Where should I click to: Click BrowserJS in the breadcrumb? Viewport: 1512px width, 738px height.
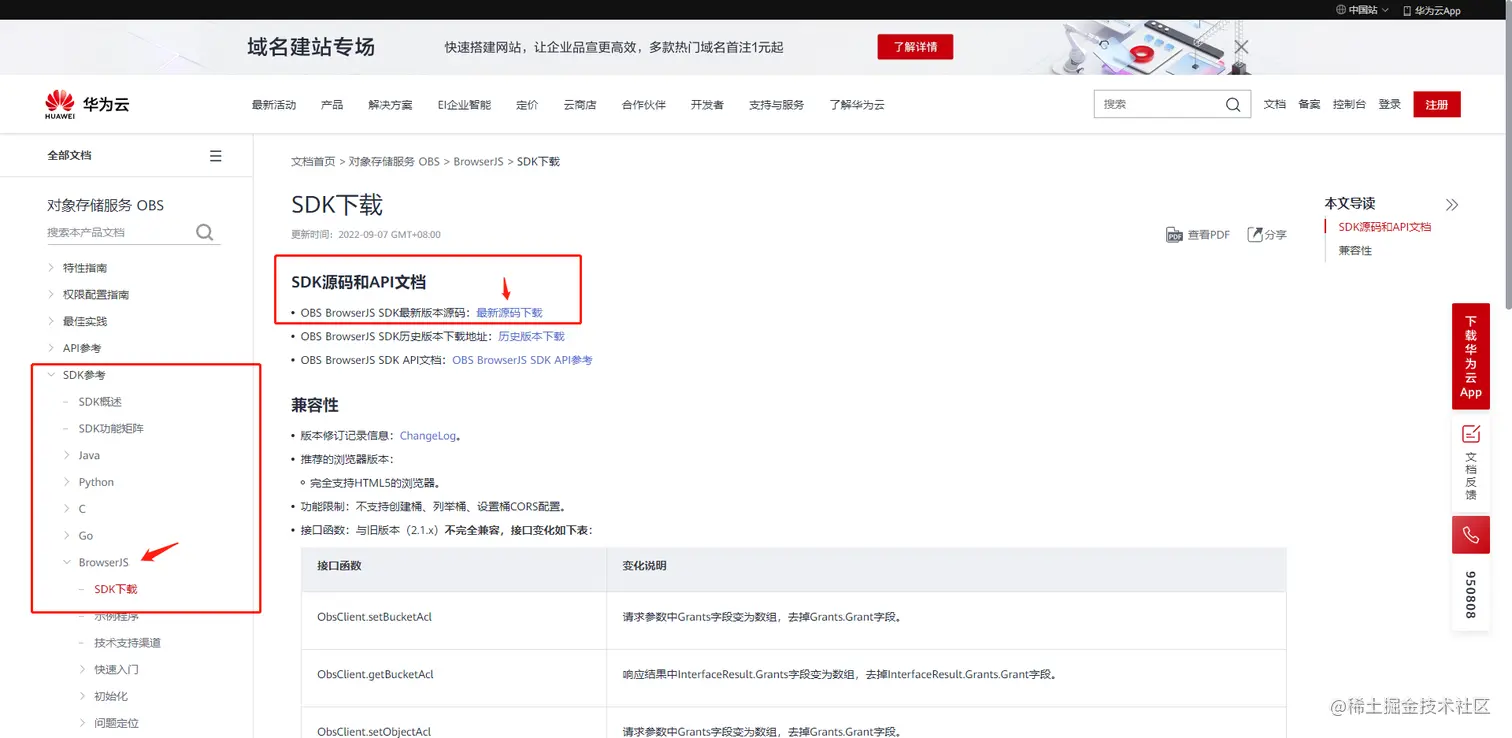(478, 161)
